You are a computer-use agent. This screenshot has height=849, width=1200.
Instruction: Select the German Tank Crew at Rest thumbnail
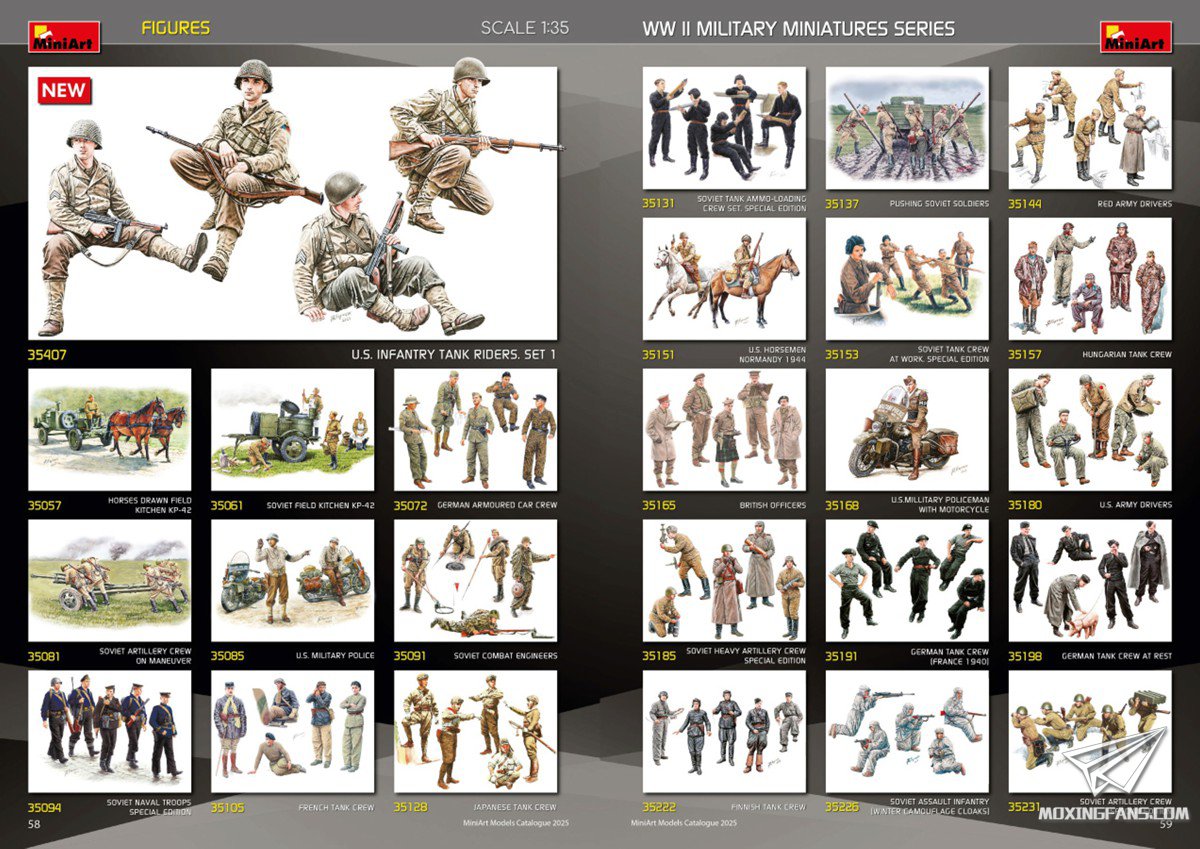(1090, 581)
